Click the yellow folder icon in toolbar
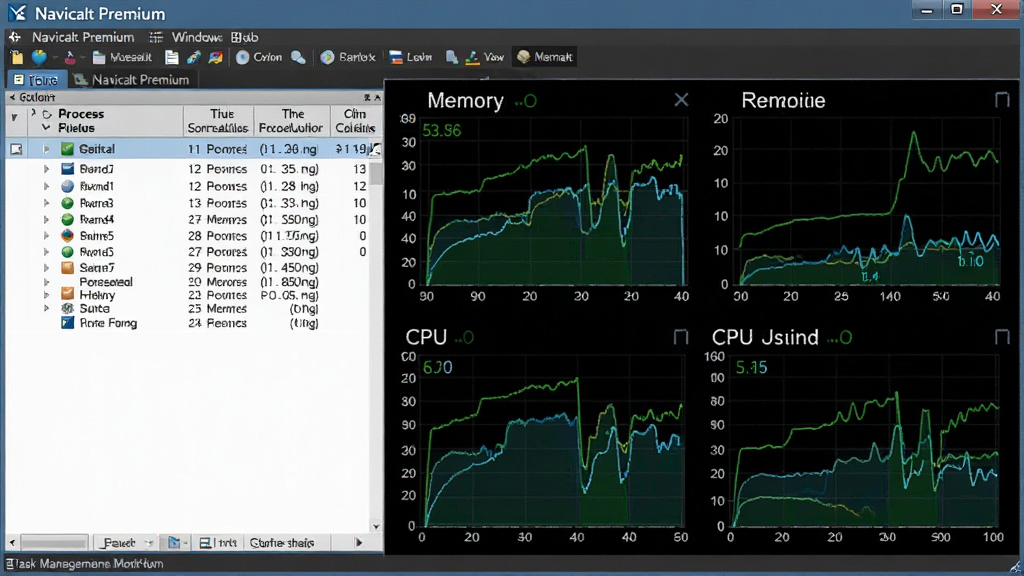 pos(16,57)
